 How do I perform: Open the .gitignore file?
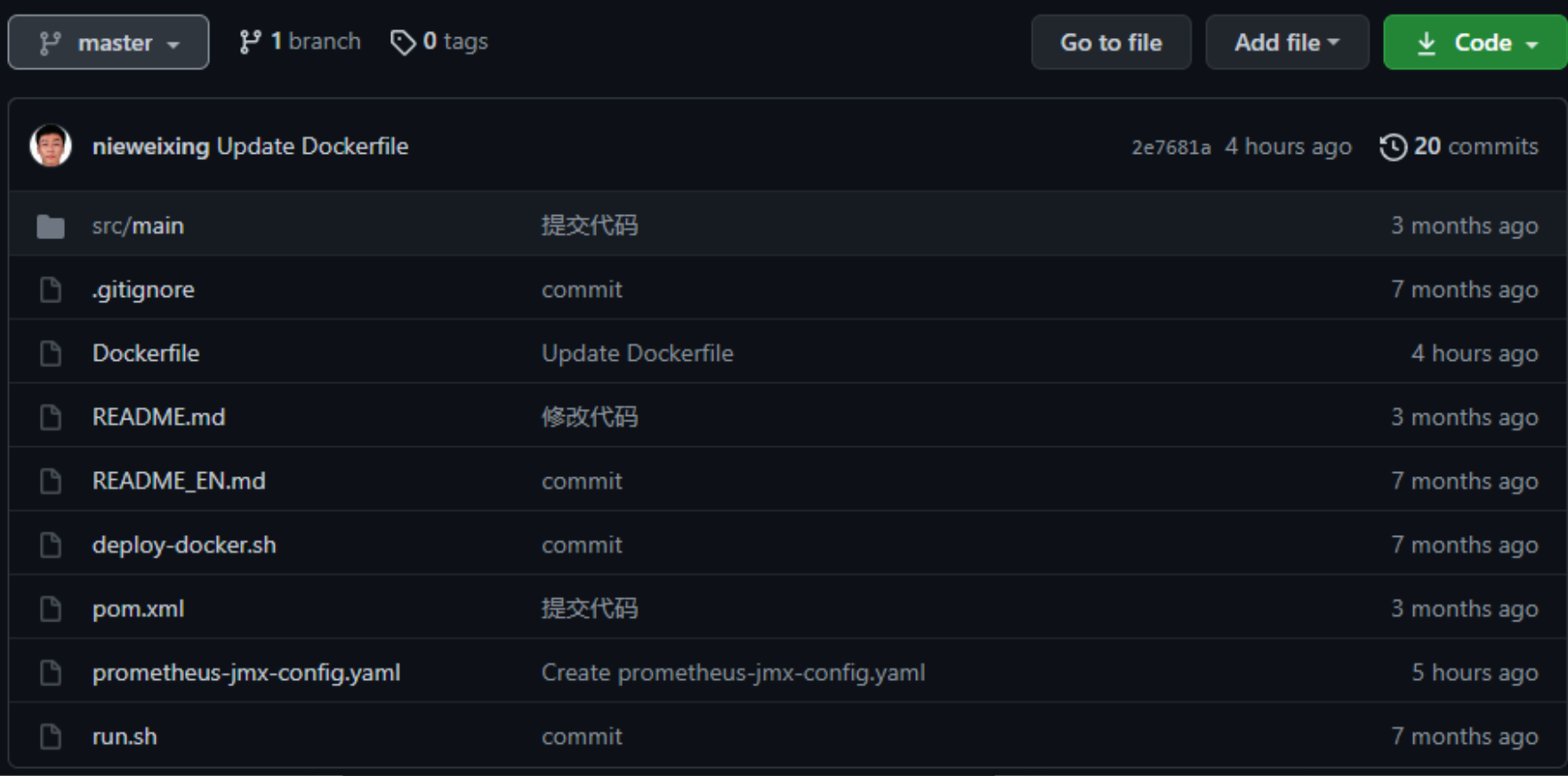click(x=143, y=290)
